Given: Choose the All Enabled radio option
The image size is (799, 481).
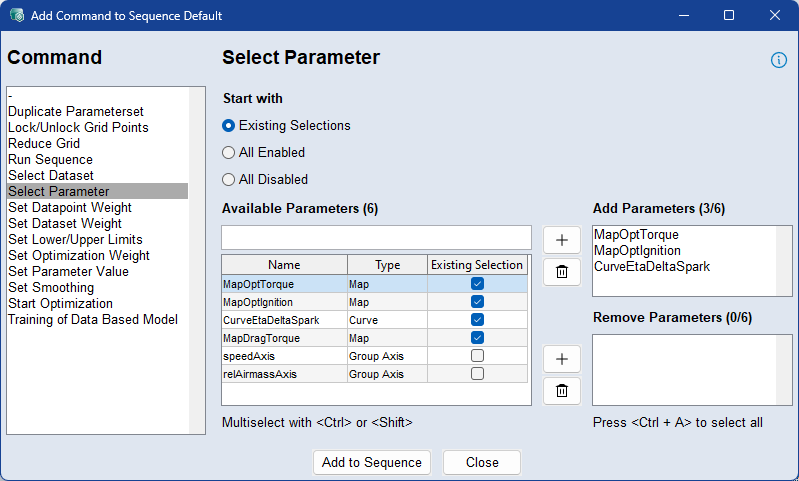Looking at the screenshot, I should [229, 153].
